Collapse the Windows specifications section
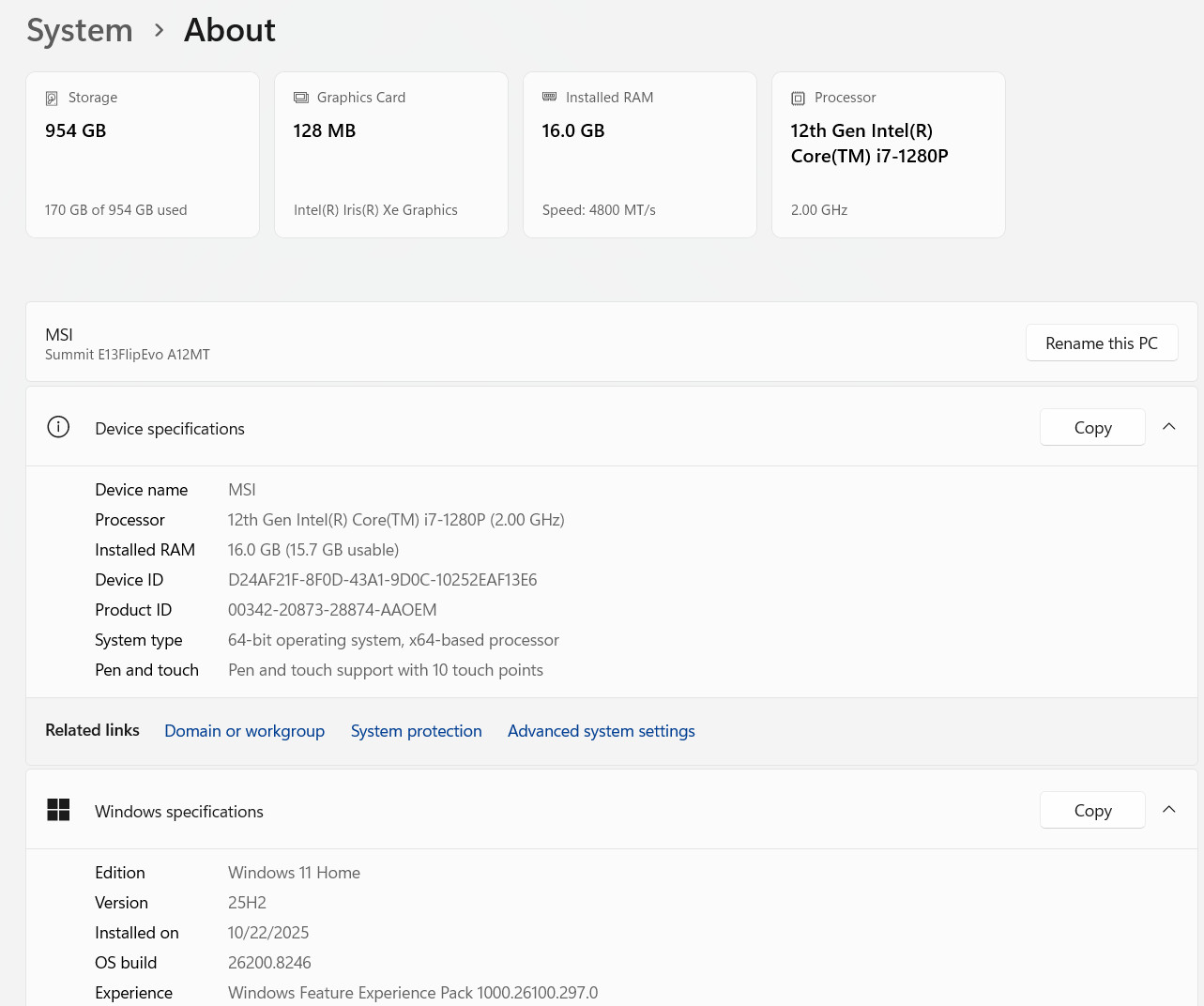This screenshot has height=1006, width=1204. (x=1169, y=809)
